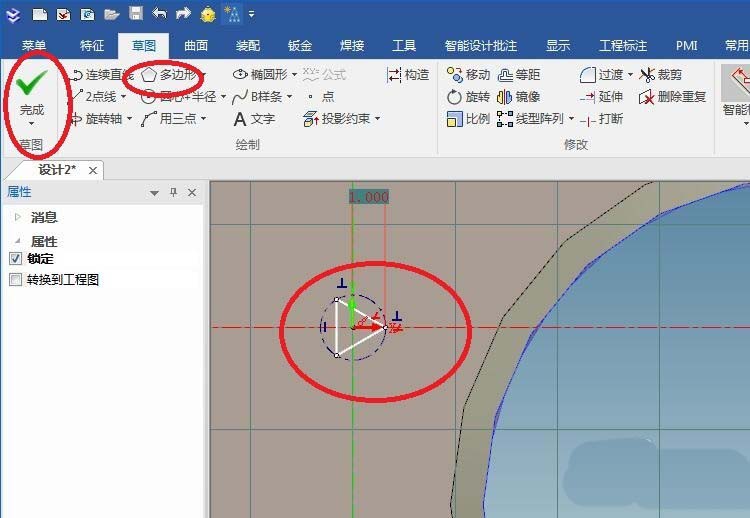Screen dimensions: 750x518
Task: Switch to the 工程标注 ribbon tab
Action: point(623,45)
